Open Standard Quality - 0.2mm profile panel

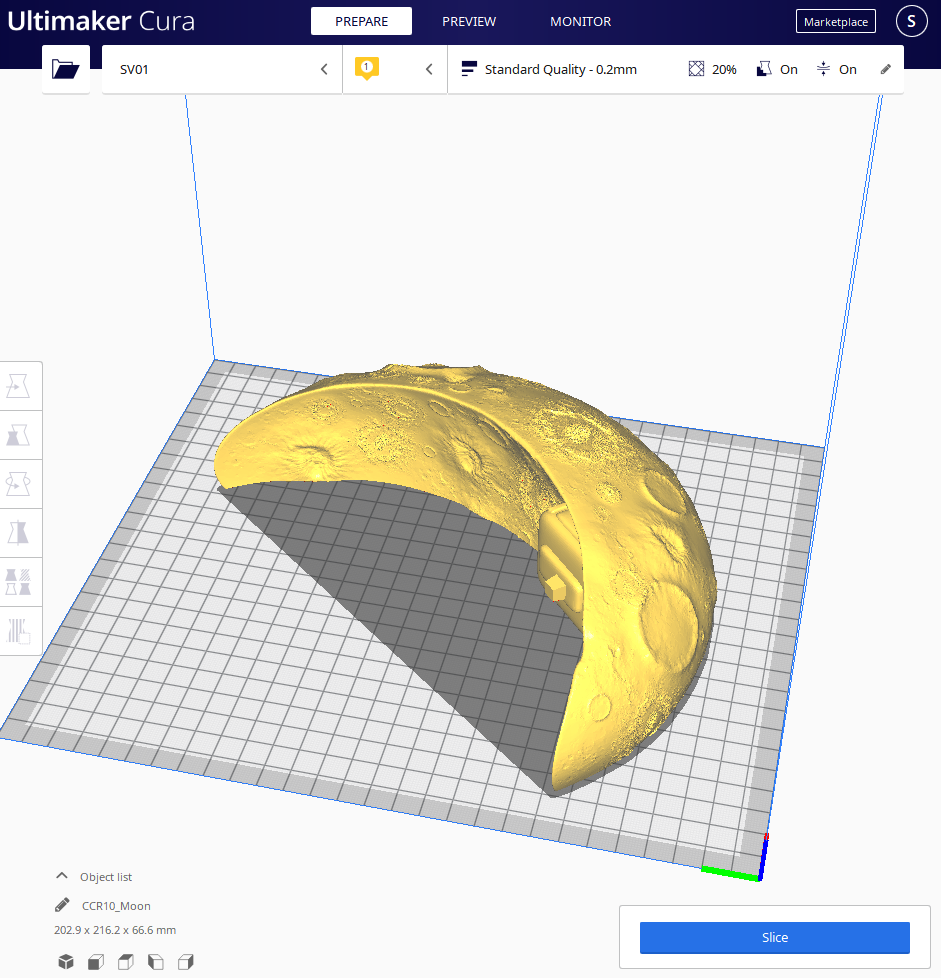(x=560, y=69)
